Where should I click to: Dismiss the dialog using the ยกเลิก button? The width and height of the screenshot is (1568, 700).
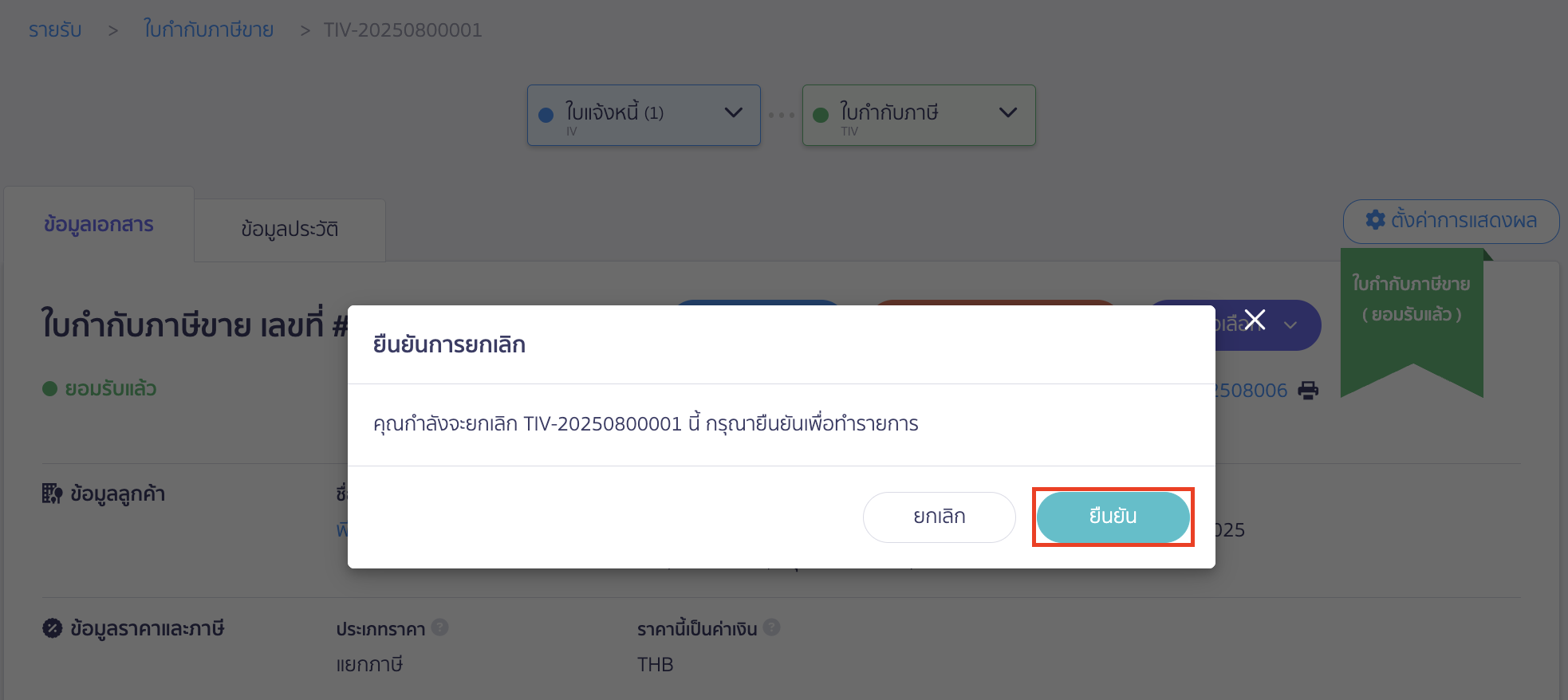click(x=939, y=517)
